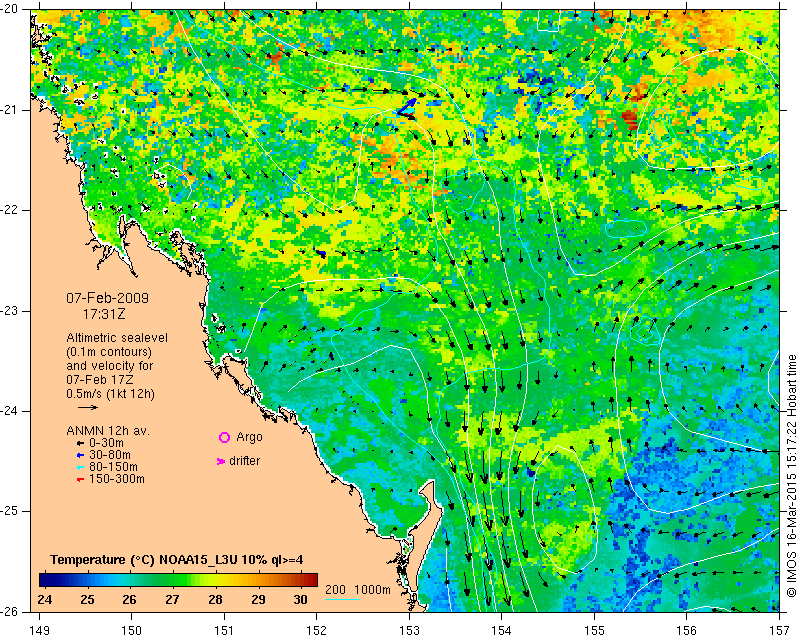Click the 'drifter' legend label
Viewport: 800px width, 640px height.
[244, 461]
